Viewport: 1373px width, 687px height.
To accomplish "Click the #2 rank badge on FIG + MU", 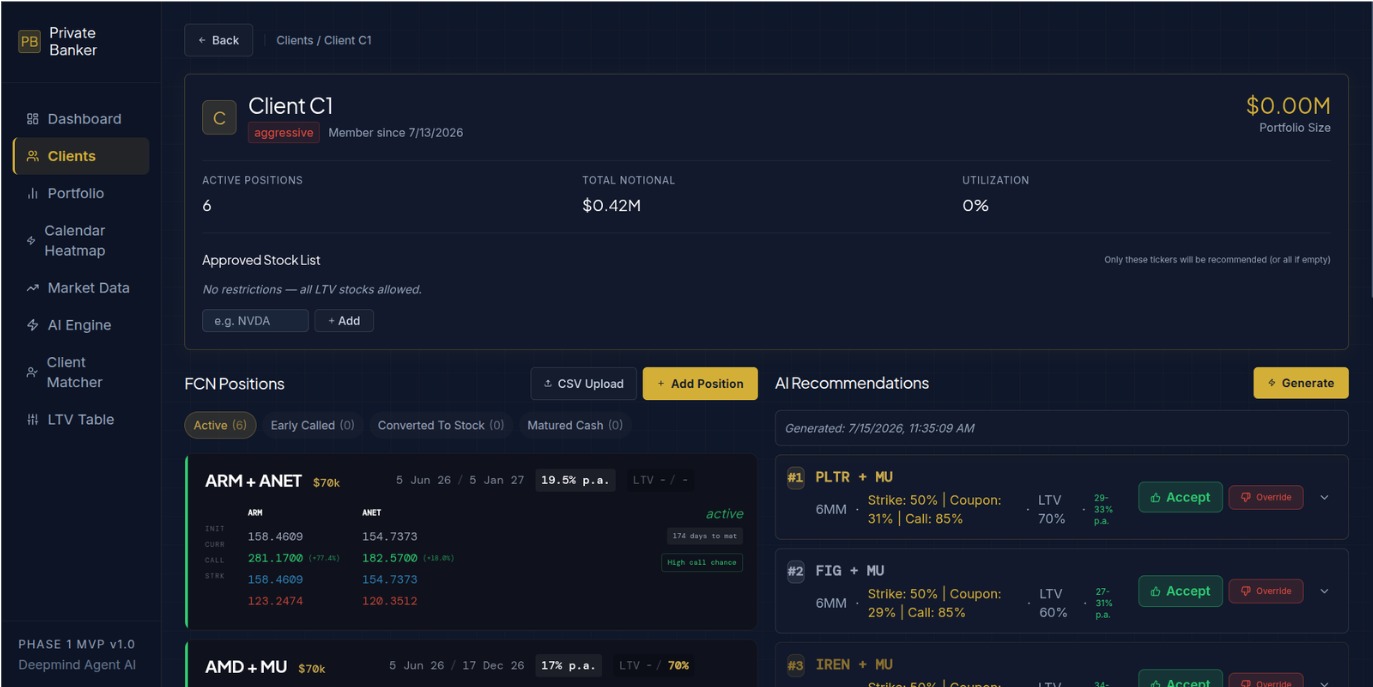I will (795, 571).
